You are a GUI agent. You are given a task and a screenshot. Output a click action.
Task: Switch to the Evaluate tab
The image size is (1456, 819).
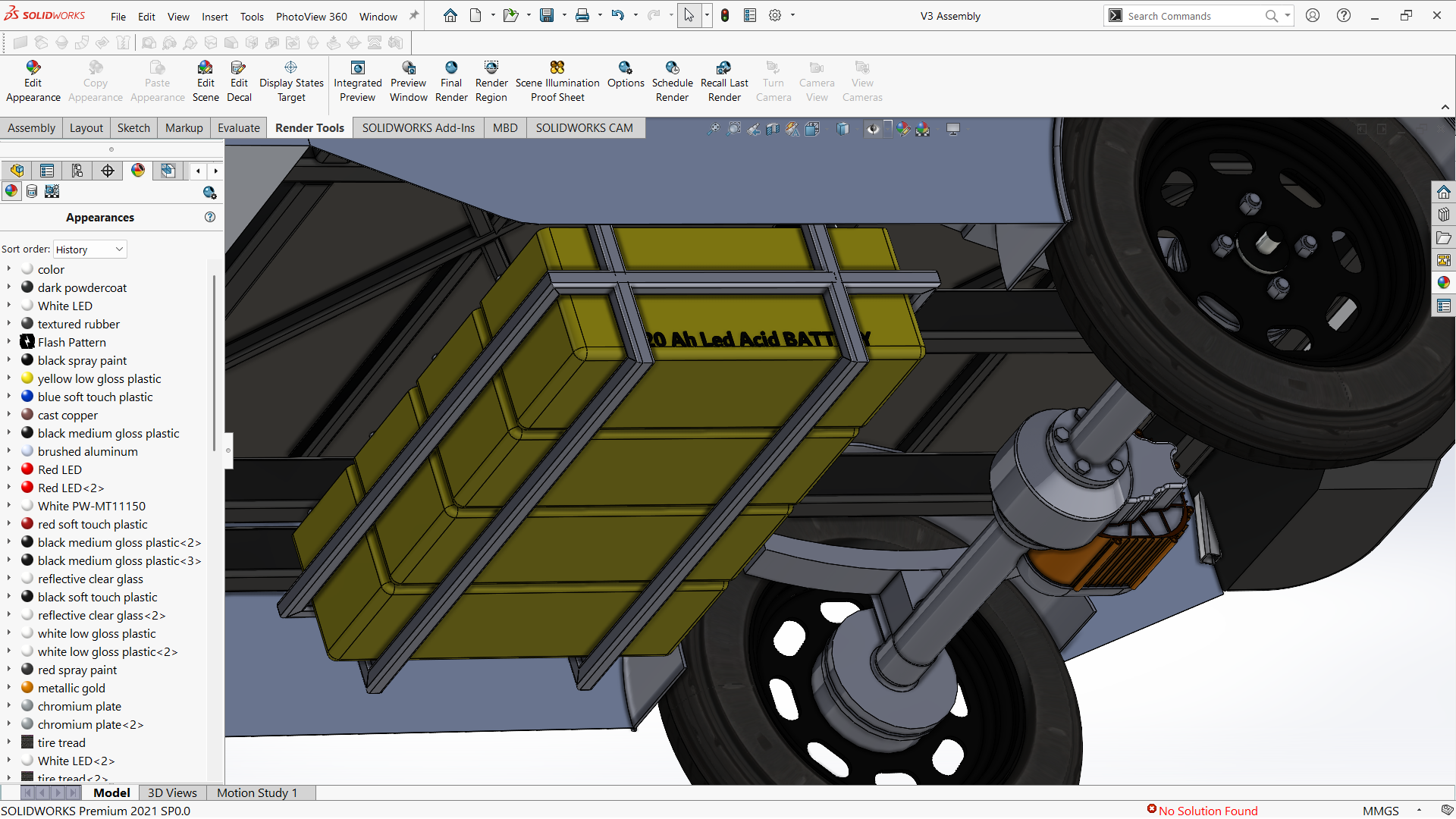238,128
